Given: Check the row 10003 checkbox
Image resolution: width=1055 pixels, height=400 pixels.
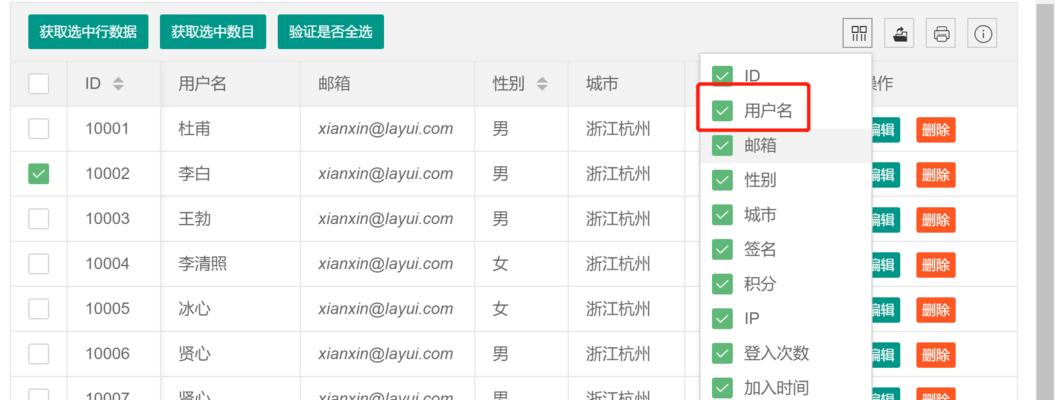Looking at the screenshot, I should pyautogui.click(x=38, y=219).
